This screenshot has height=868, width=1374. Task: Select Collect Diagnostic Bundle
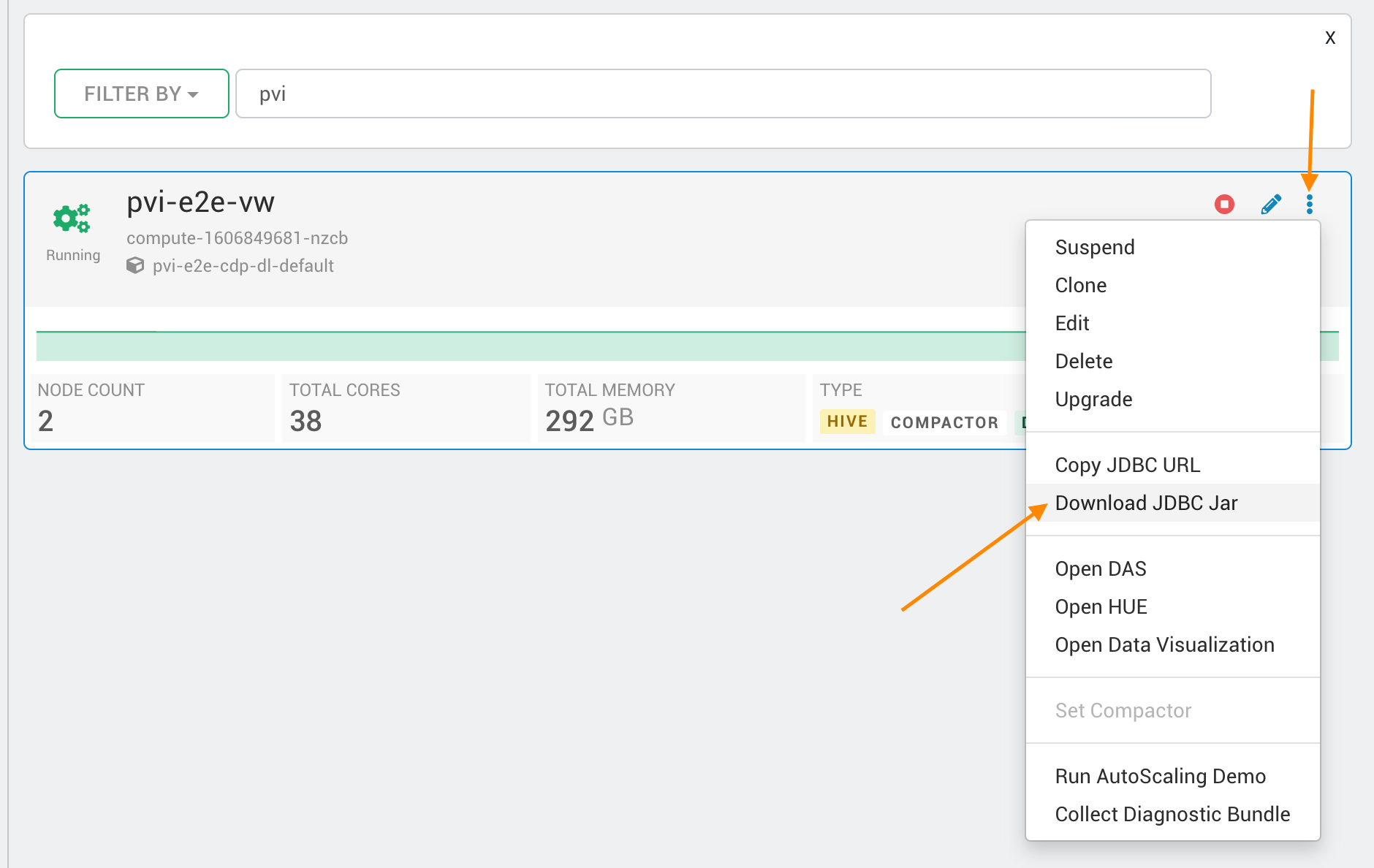(x=1172, y=814)
